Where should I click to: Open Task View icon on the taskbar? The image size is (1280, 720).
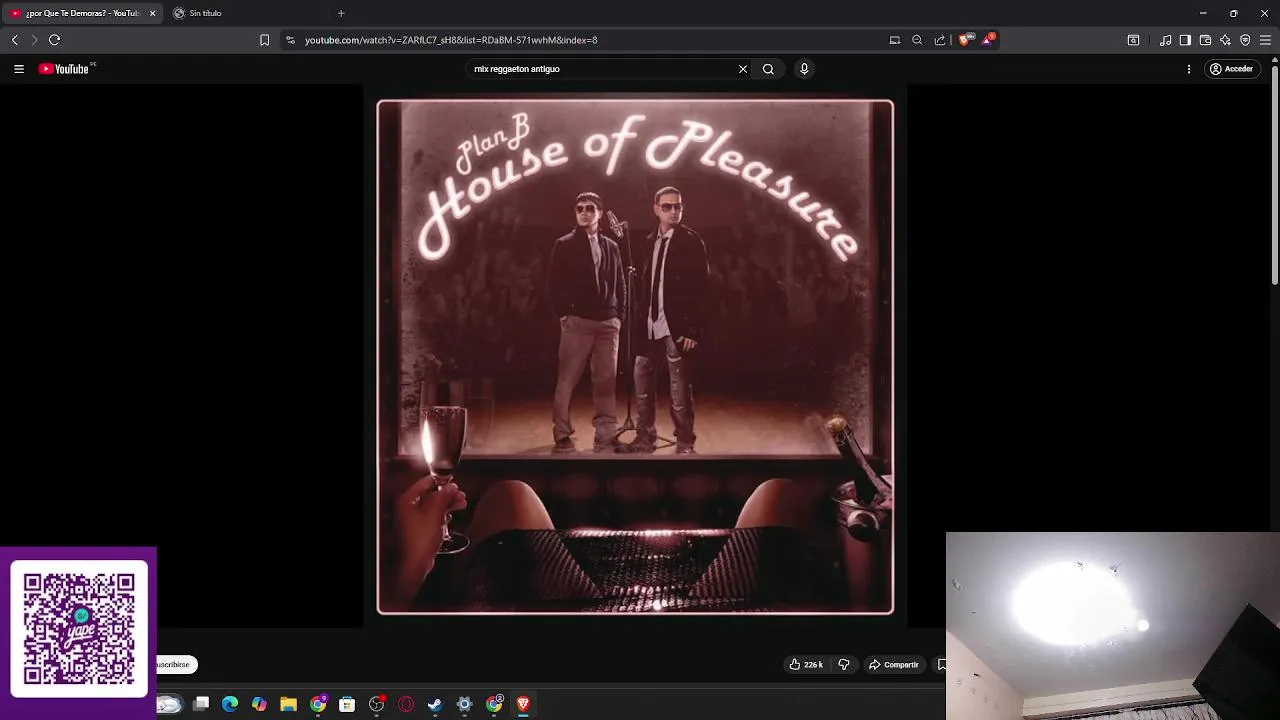pos(201,704)
